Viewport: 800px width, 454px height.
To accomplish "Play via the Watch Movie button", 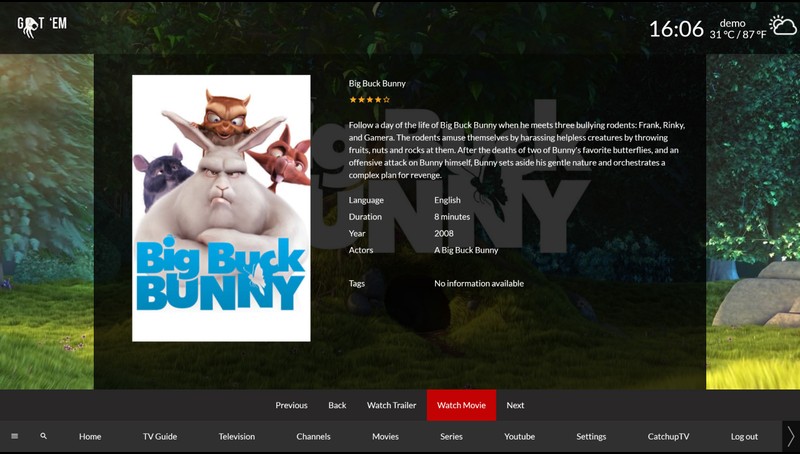I will tap(461, 405).
